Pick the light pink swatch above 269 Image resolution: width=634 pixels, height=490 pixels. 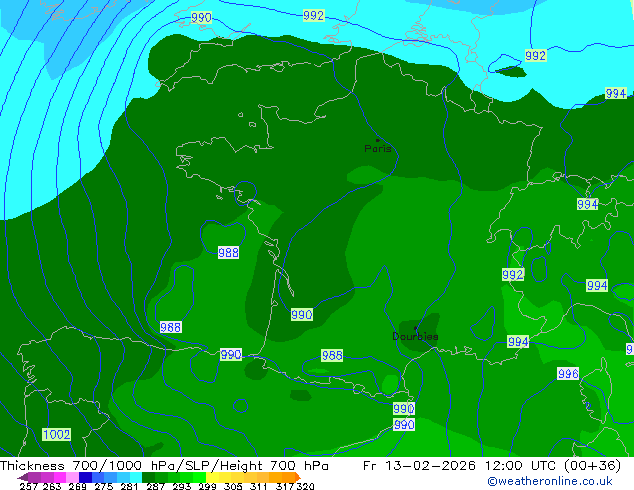coord(72,477)
